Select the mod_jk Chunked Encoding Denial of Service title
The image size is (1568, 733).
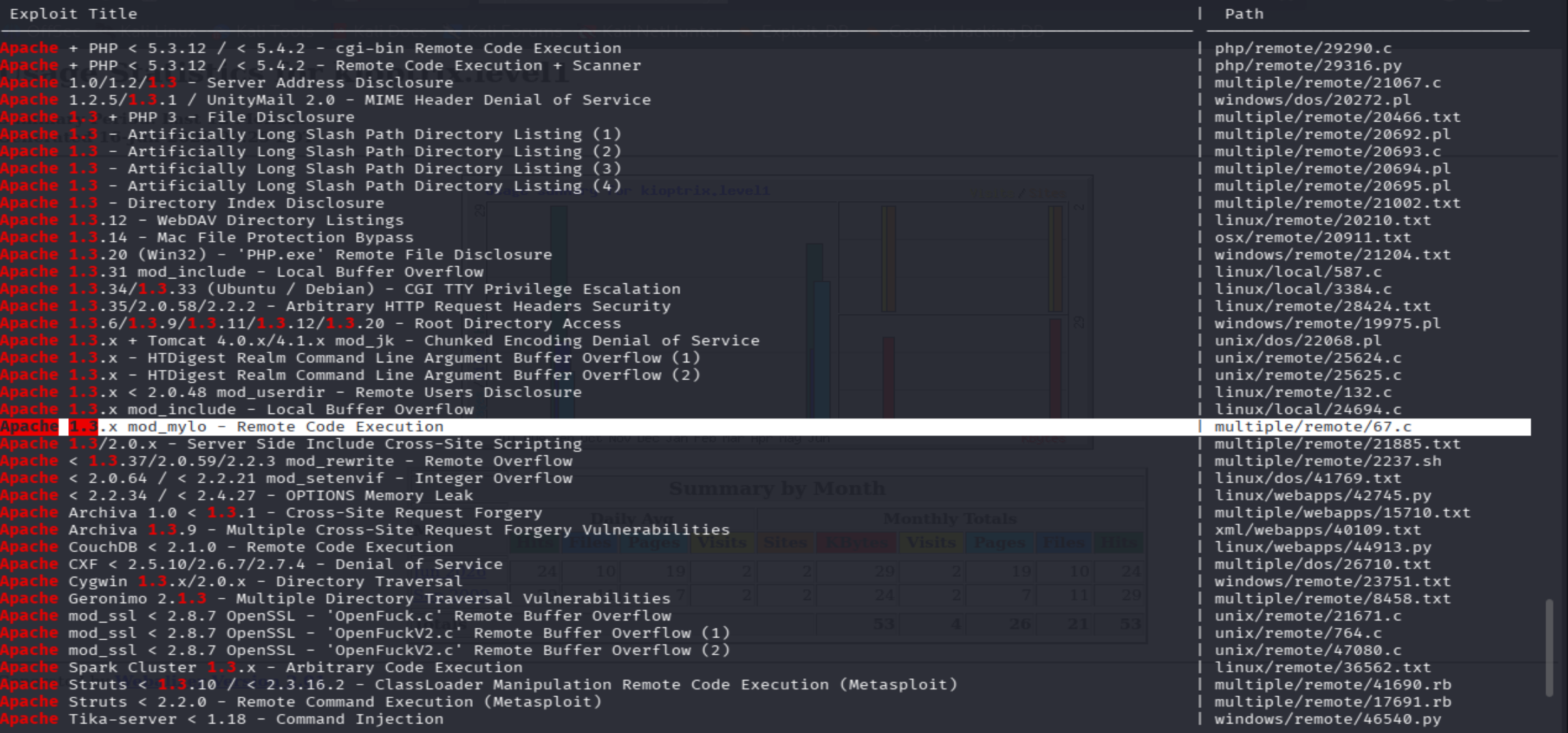pyautogui.click(x=379, y=341)
